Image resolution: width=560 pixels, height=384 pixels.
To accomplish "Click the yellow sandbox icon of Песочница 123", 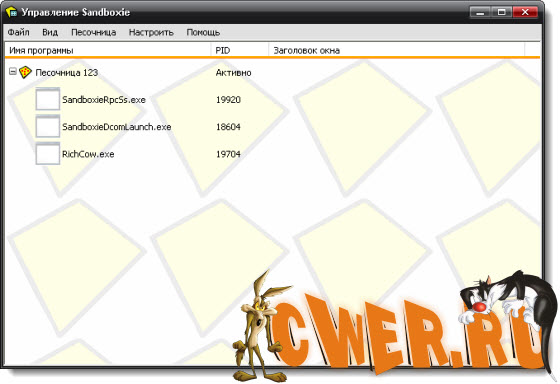I will click(x=25, y=72).
